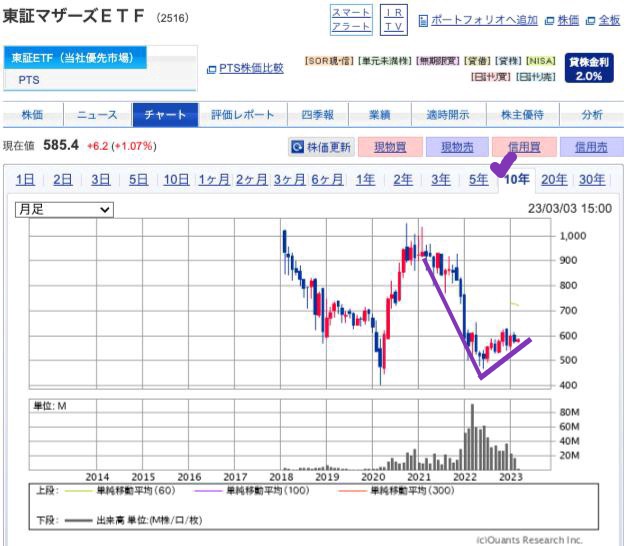Open the 株価 link at top right
The width and height of the screenshot is (629, 546).
click(568, 20)
